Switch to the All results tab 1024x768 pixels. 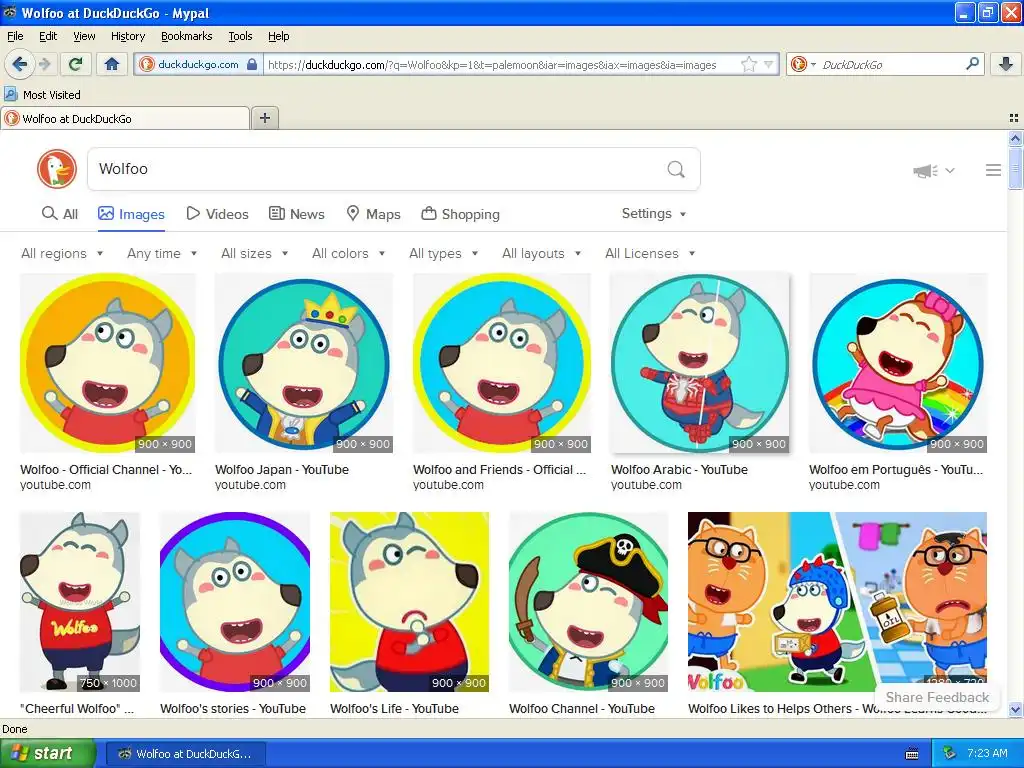[59, 214]
